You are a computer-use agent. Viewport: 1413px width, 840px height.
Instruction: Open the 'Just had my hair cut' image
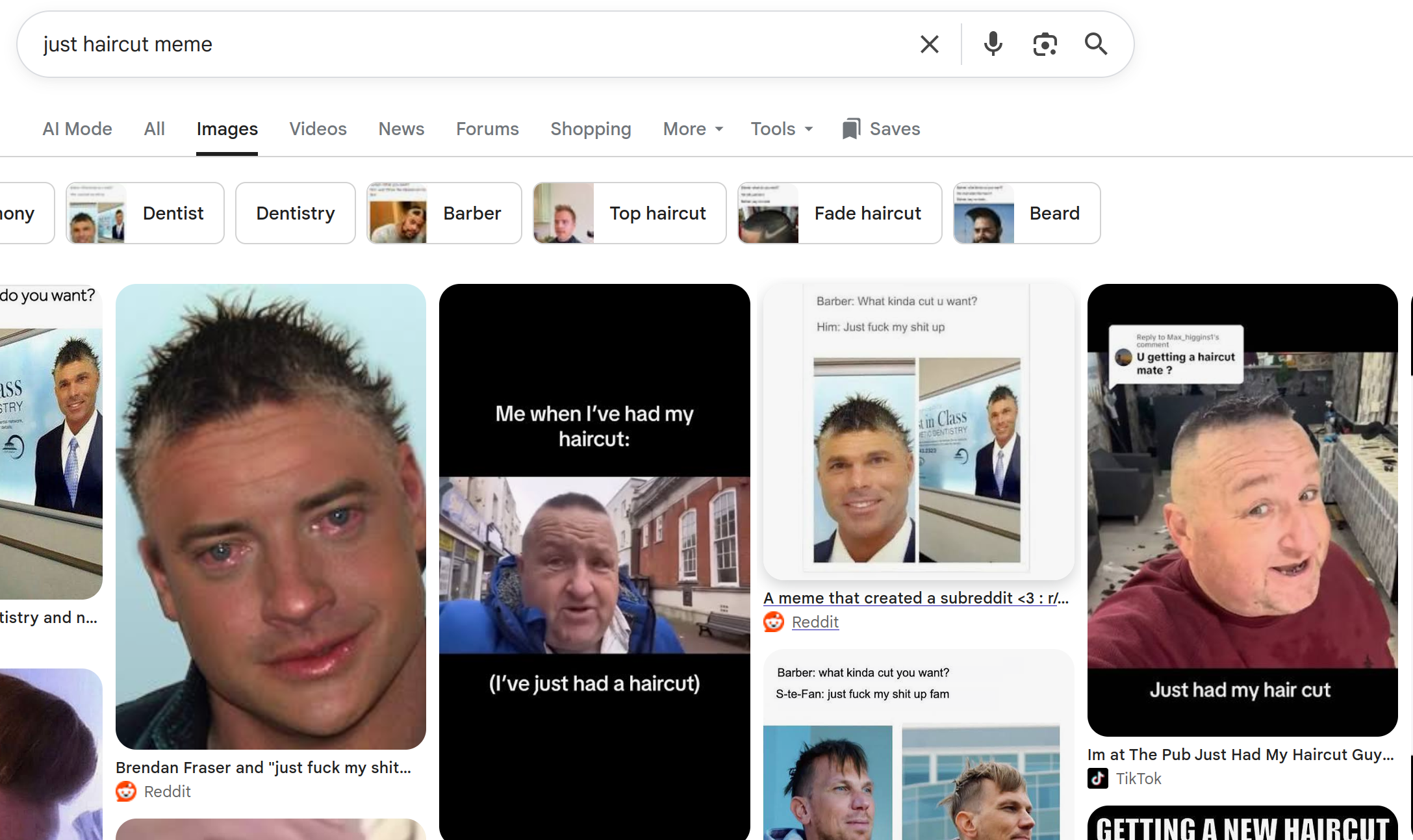tap(1242, 510)
